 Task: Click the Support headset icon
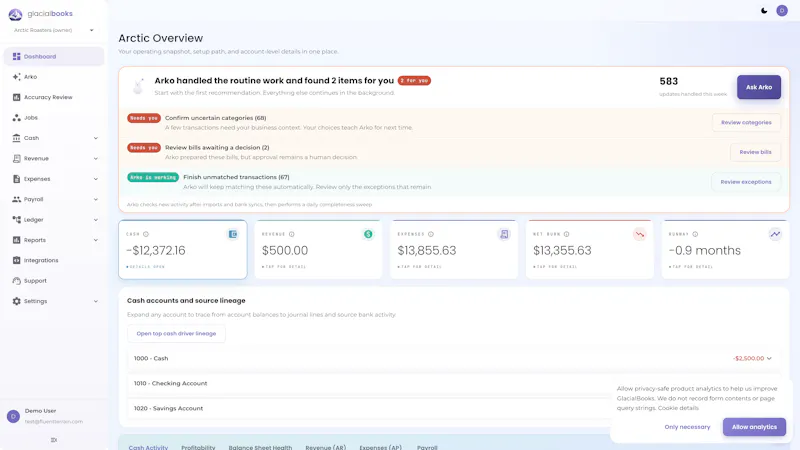tap(16, 281)
